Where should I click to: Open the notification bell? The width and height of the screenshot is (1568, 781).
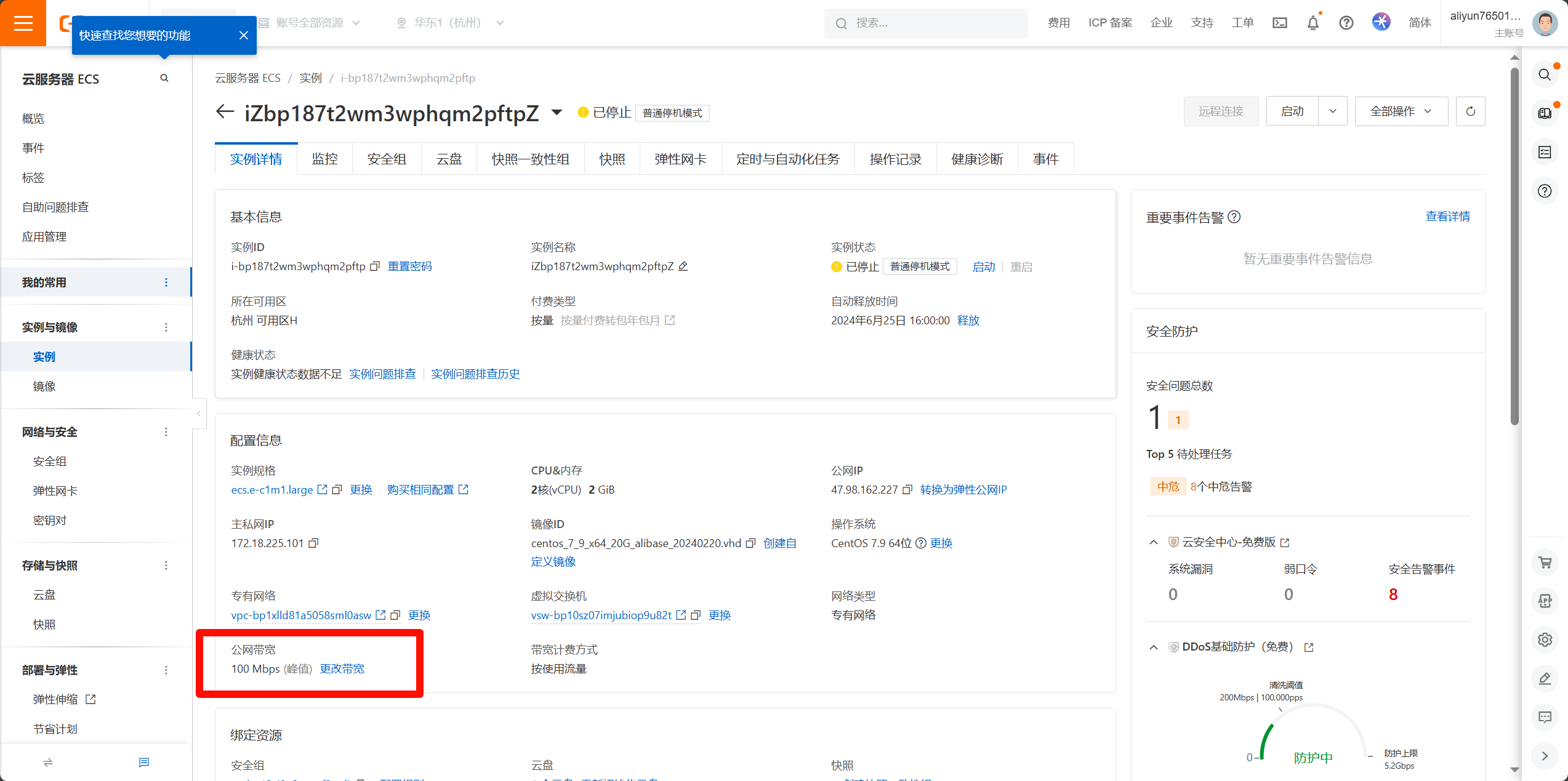pyautogui.click(x=1313, y=23)
